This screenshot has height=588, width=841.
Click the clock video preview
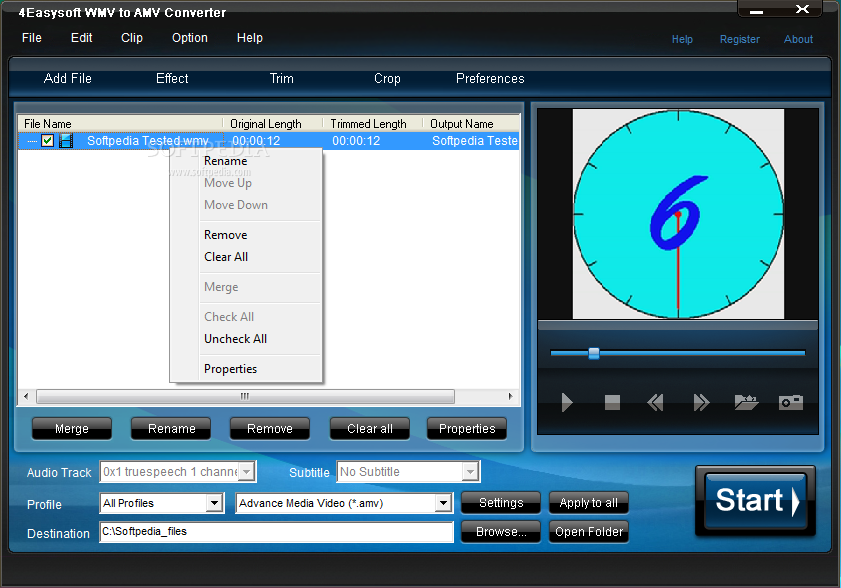tap(678, 214)
